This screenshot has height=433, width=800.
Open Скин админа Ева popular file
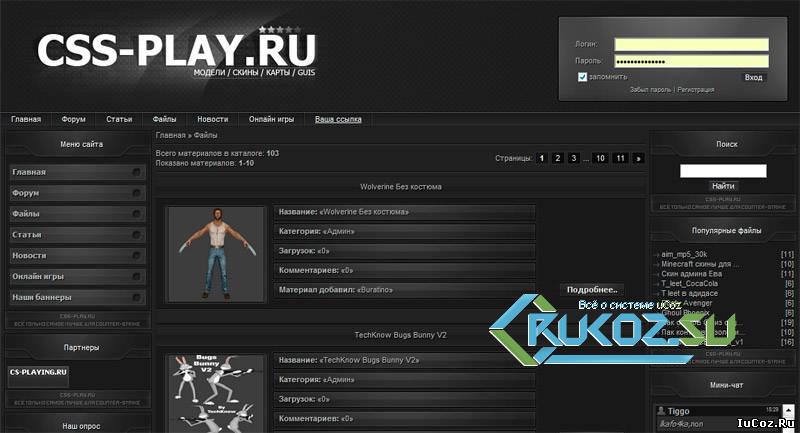pyautogui.click(x=691, y=274)
